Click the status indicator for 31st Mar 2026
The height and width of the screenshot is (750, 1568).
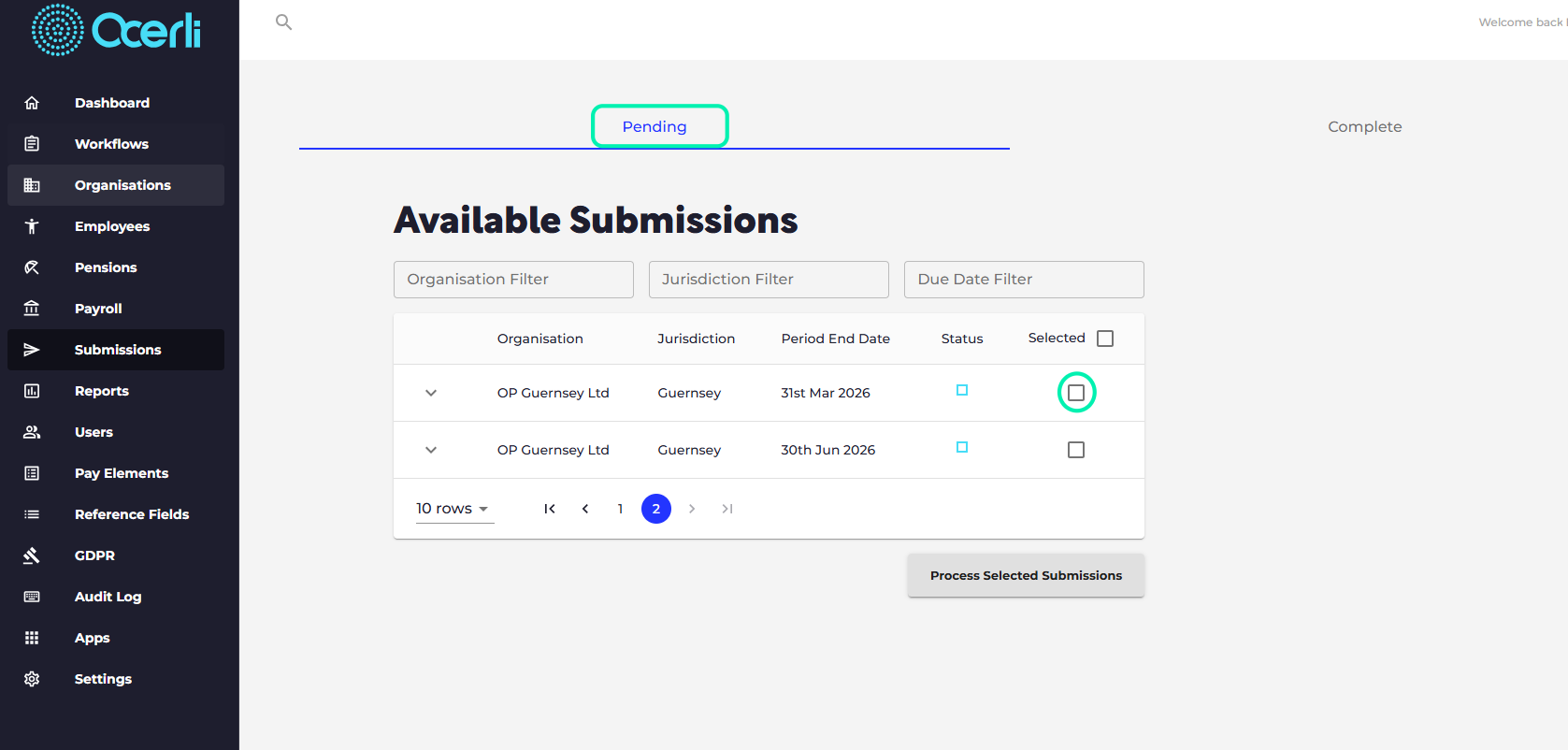pos(962,390)
